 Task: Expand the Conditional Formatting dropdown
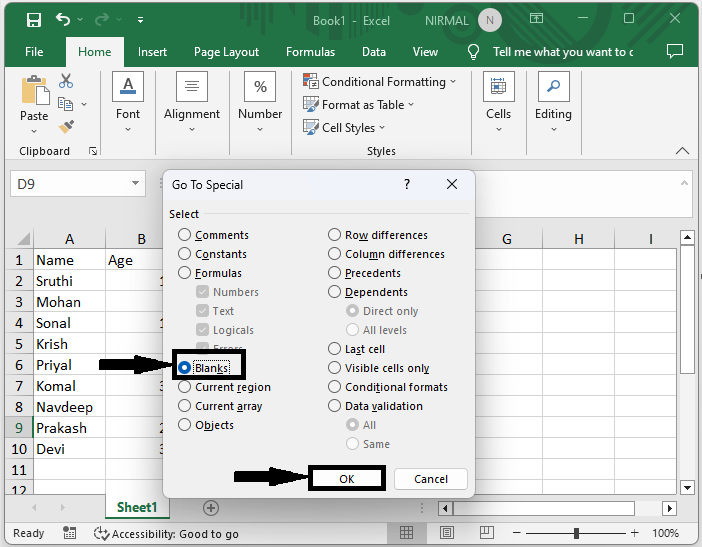[380, 82]
